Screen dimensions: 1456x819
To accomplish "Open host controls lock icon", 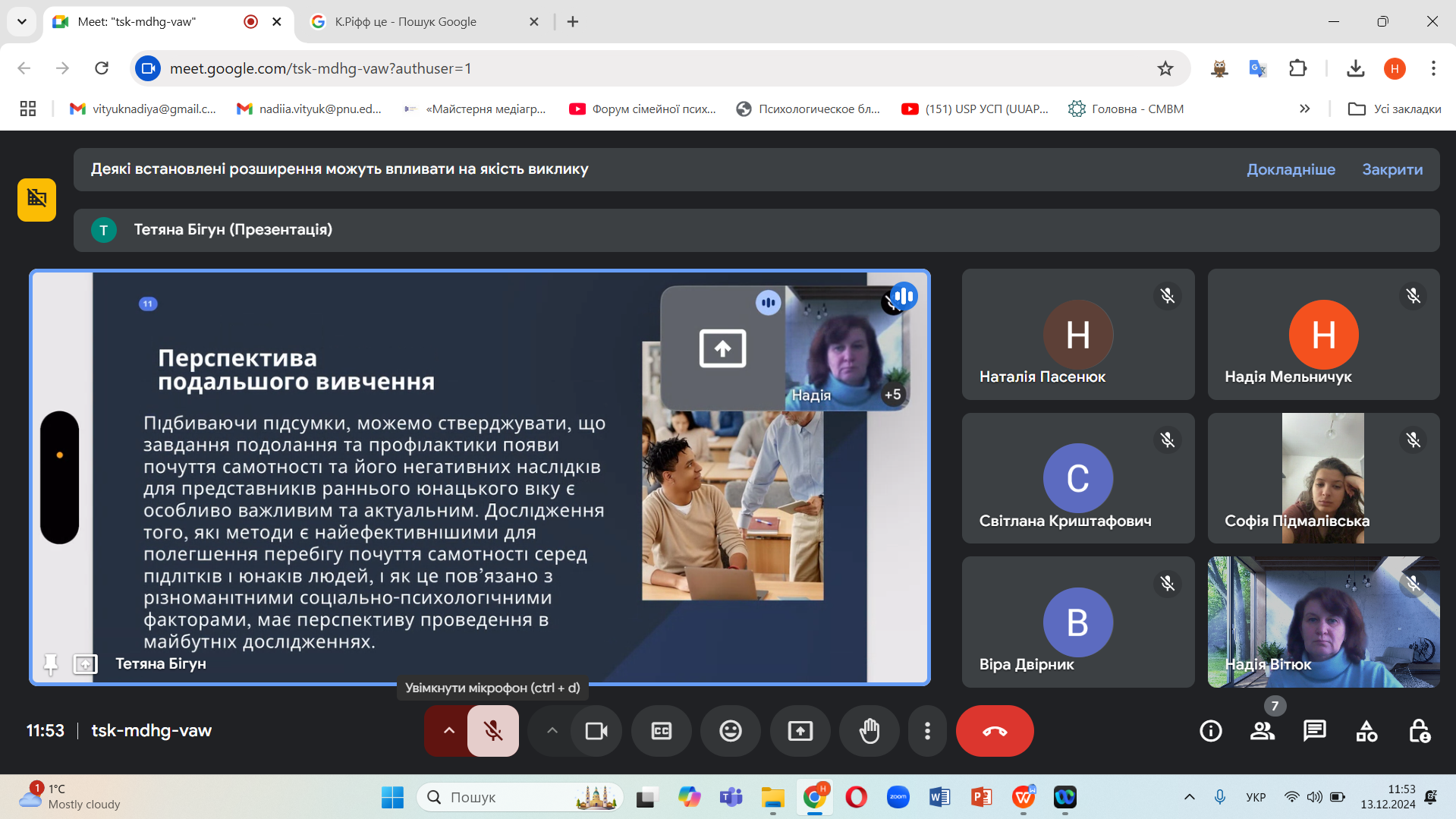I will [x=1419, y=731].
